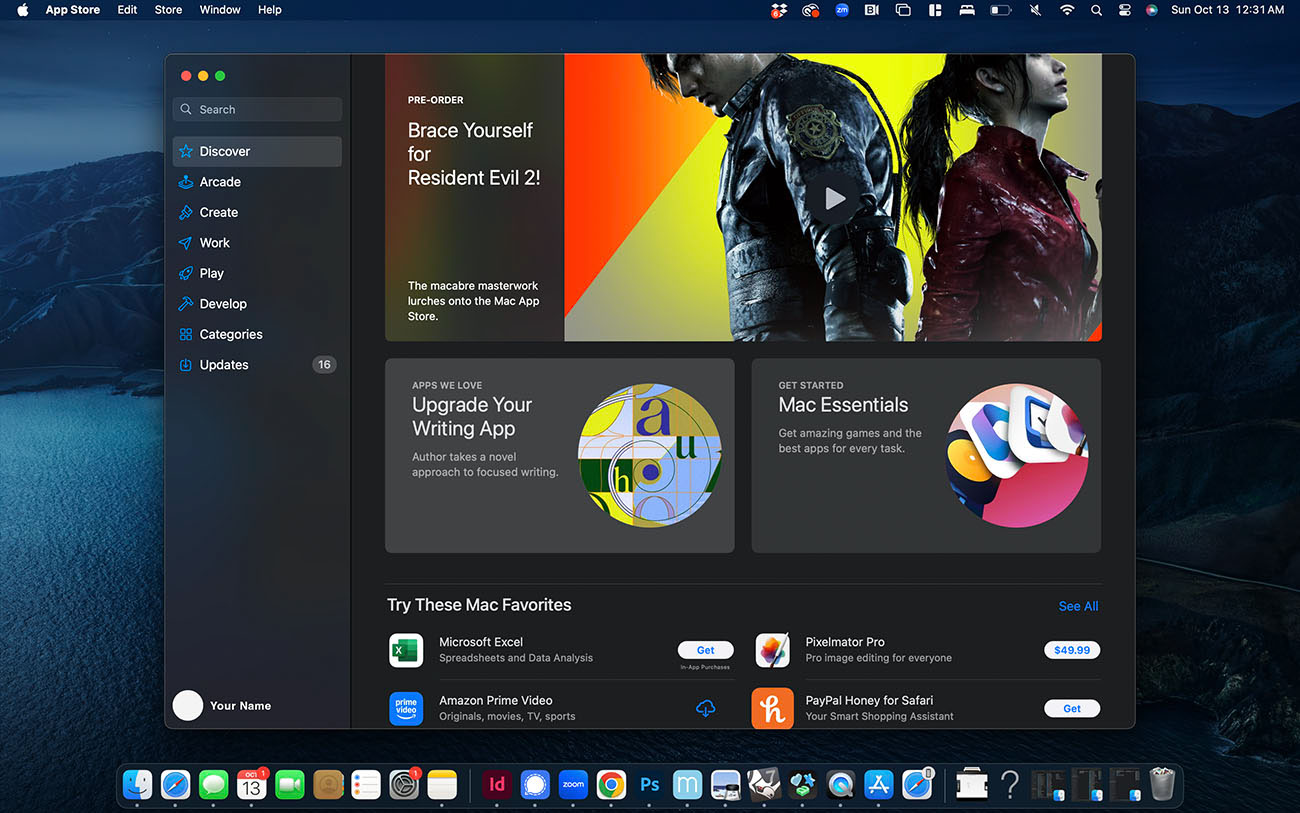Open the Window menu
Image resolution: width=1300 pixels, height=813 pixels.
pyautogui.click(x=220, y=10)
